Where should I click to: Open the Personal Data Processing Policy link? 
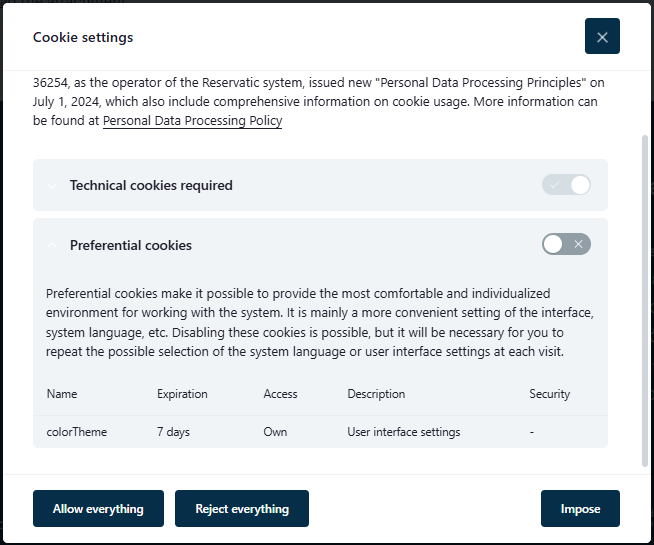pyautogui.click(x=192, y=121)
